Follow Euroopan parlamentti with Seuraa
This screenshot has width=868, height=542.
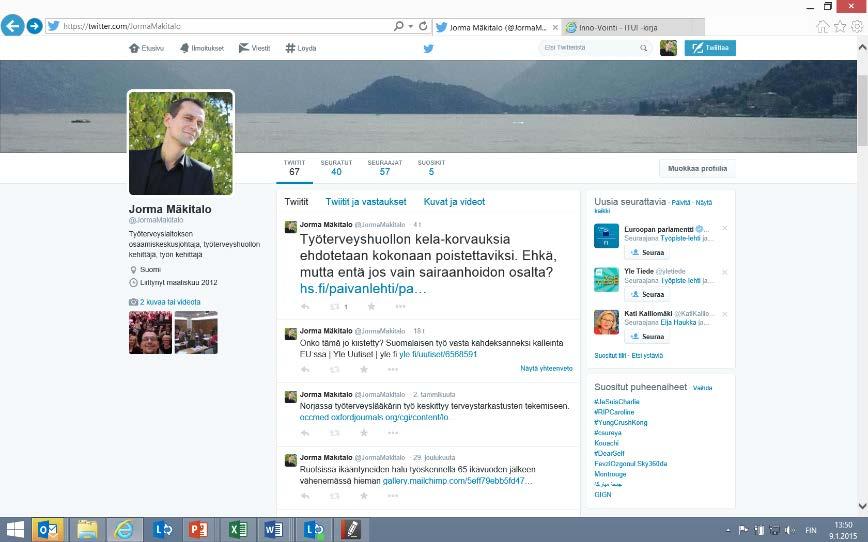pos(647,252)
